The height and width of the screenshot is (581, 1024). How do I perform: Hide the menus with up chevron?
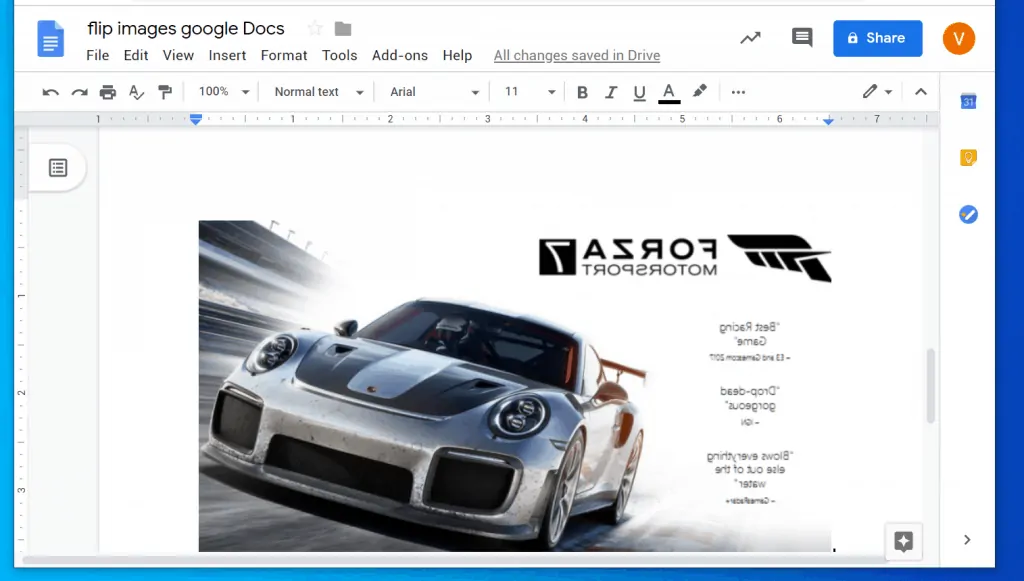921,92
